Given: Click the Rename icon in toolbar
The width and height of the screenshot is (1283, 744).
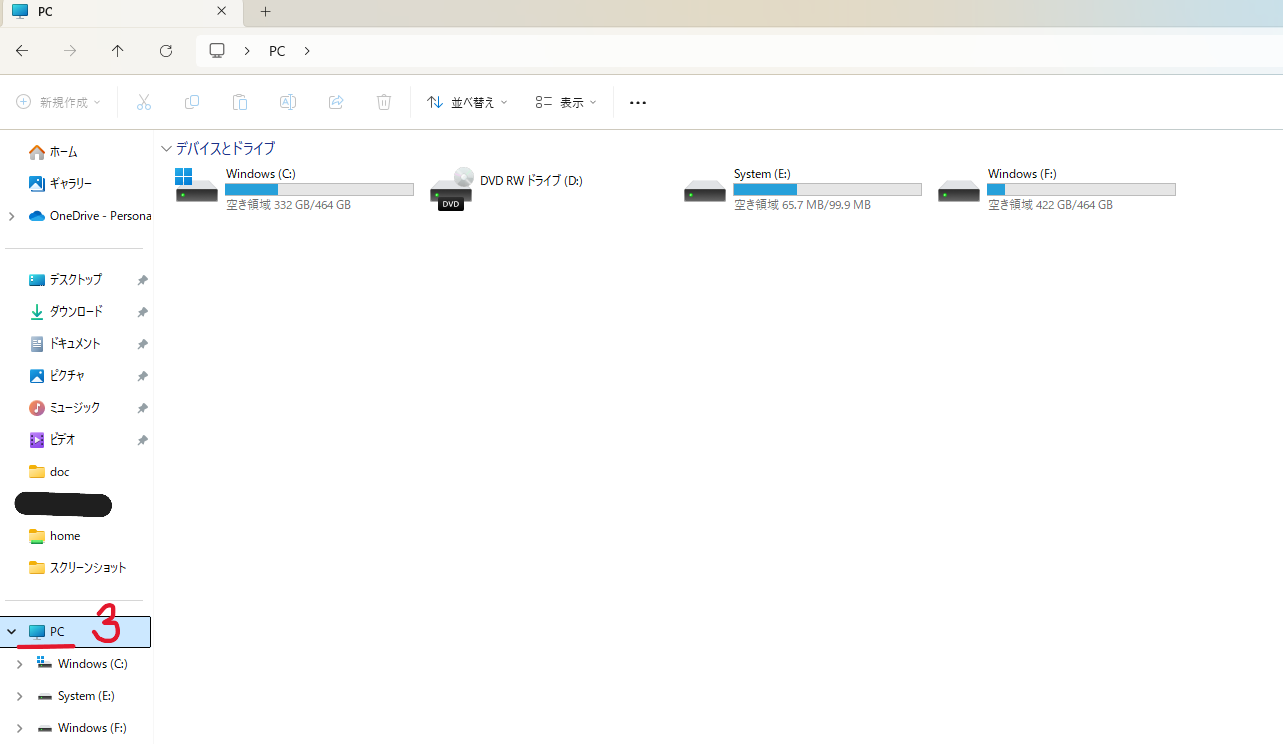Looking at the screenshot, I should [x=288, y=102].
